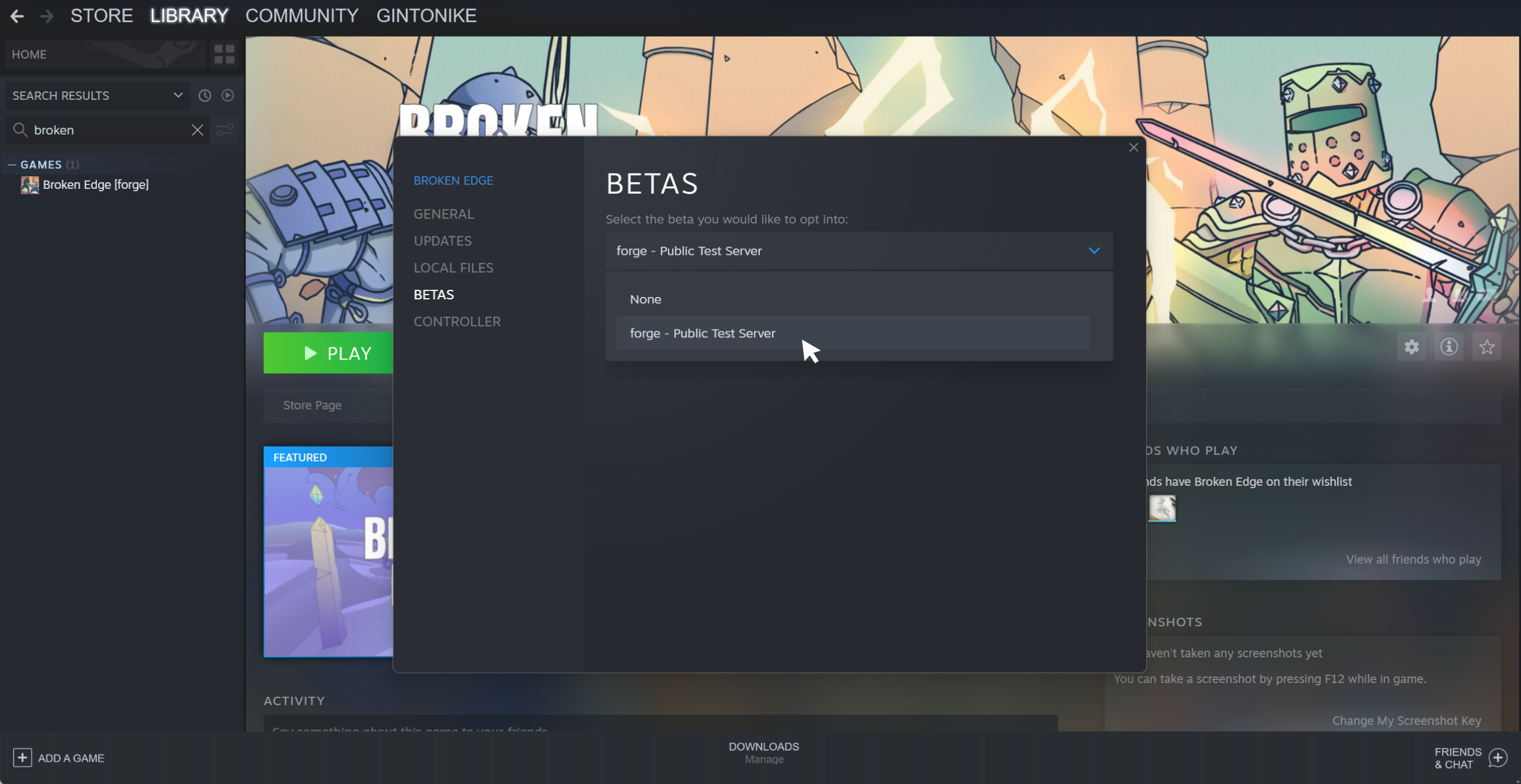This screenshot has width=1521, height=784.
Task: Choose forge - Public Test Server option
Action: 853,333
